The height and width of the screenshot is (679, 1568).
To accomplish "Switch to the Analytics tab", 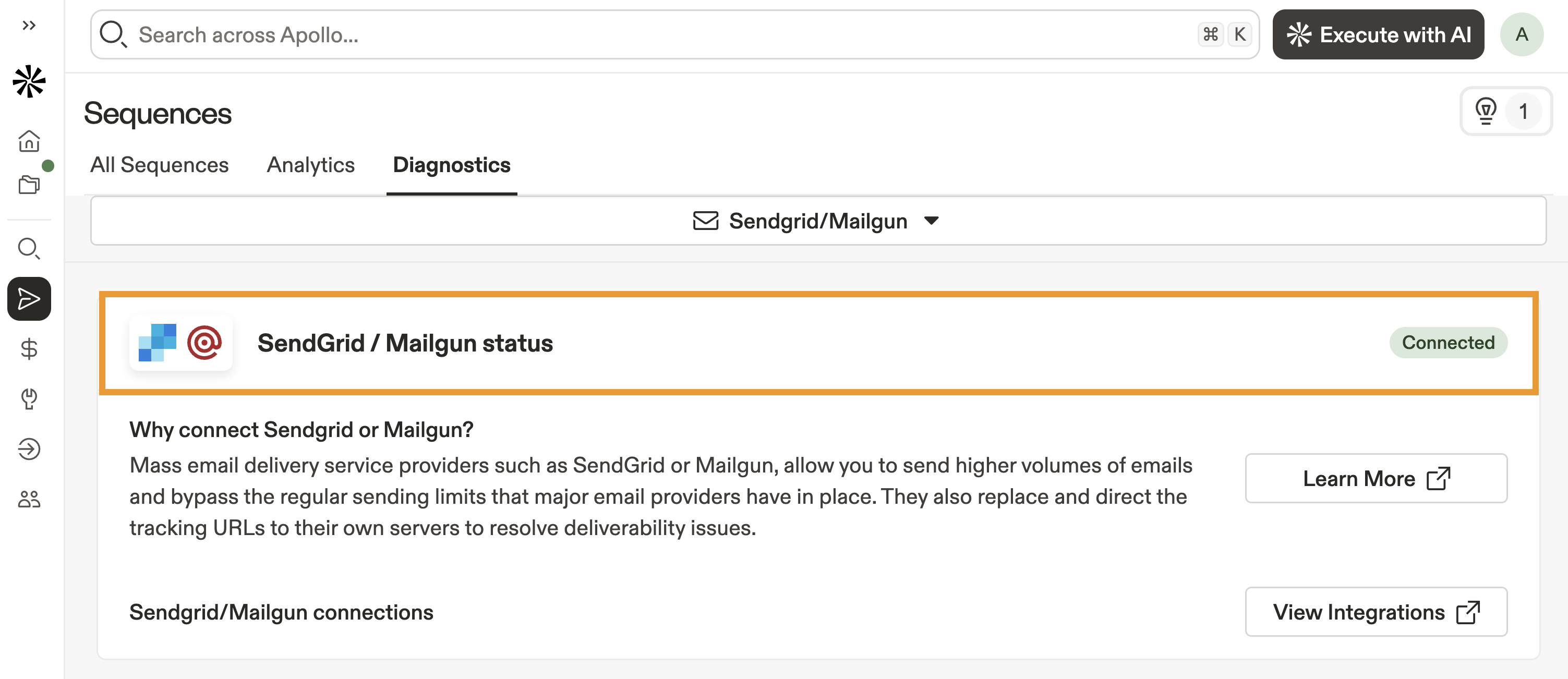I will click(x=310, y=165).
